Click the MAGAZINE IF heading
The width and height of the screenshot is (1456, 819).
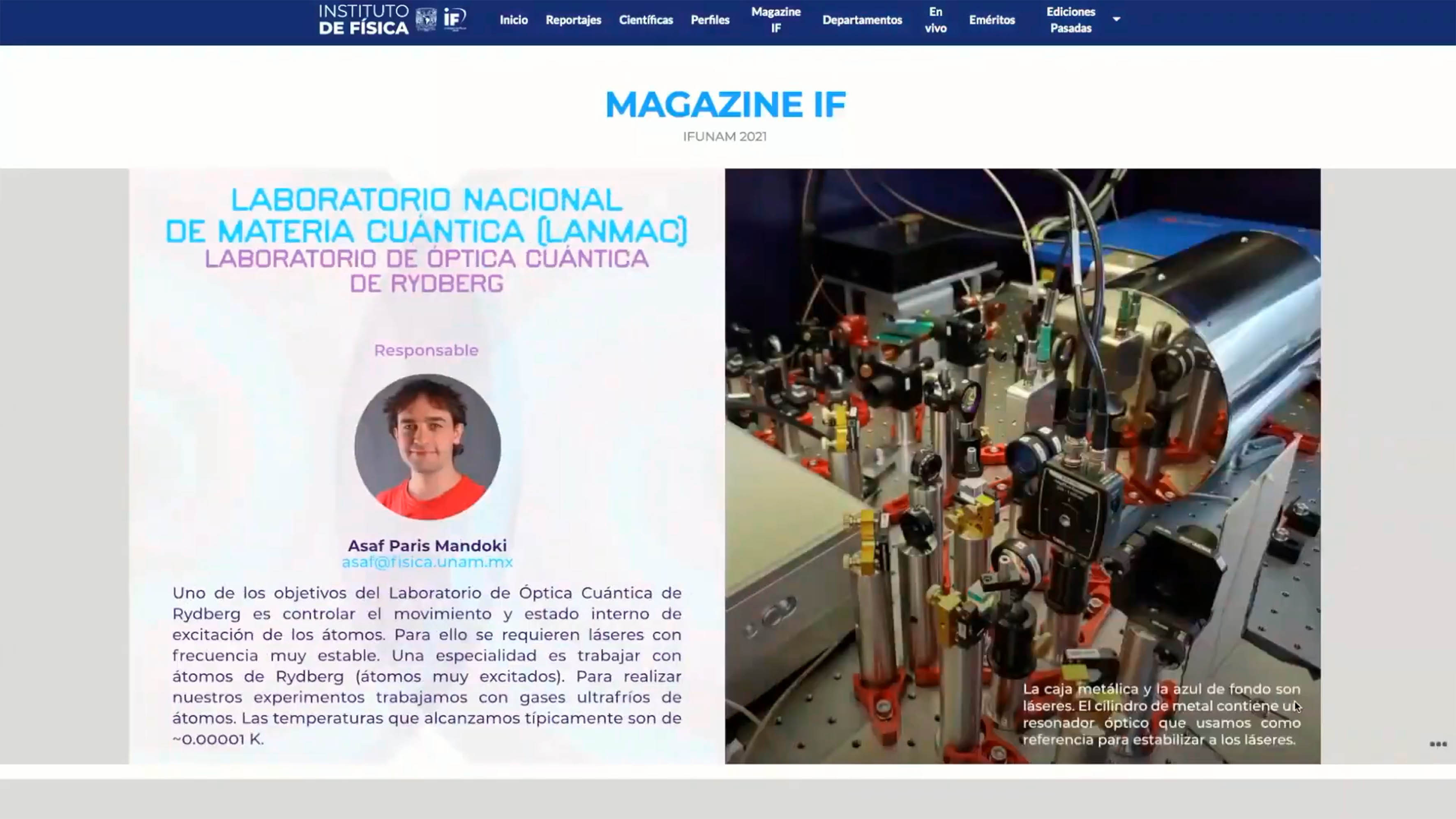pos(725,104)
